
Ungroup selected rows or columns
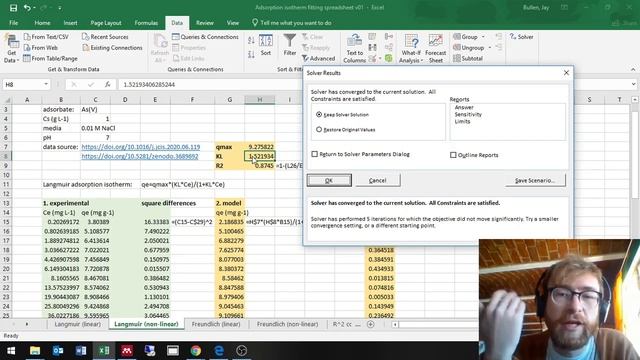coord(469,48)
